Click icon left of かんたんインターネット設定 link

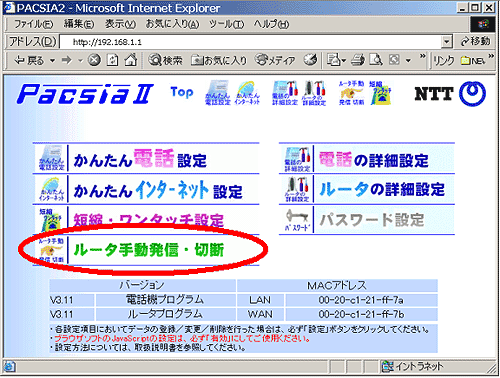click(x=51, y=189)
